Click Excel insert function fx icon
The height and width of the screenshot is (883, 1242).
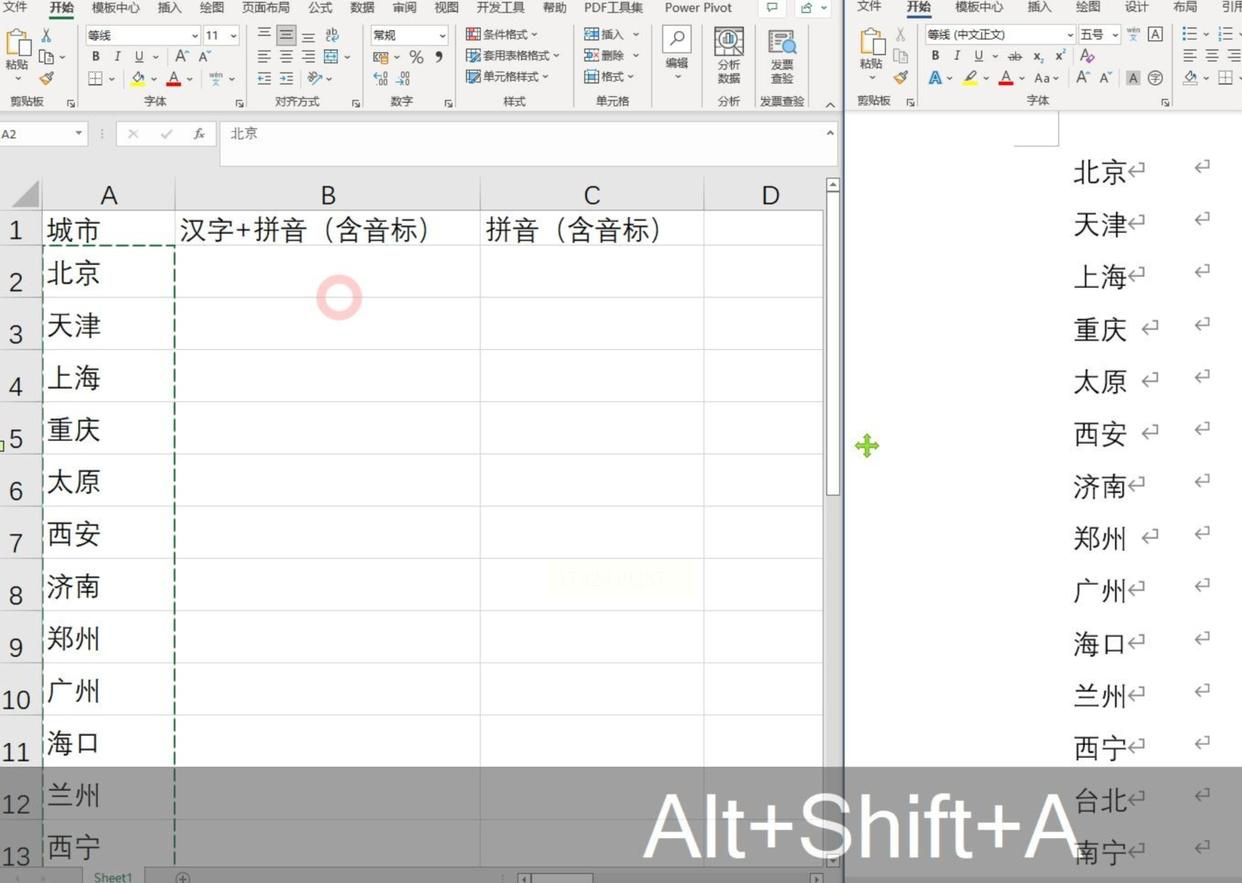pos(199,134)
